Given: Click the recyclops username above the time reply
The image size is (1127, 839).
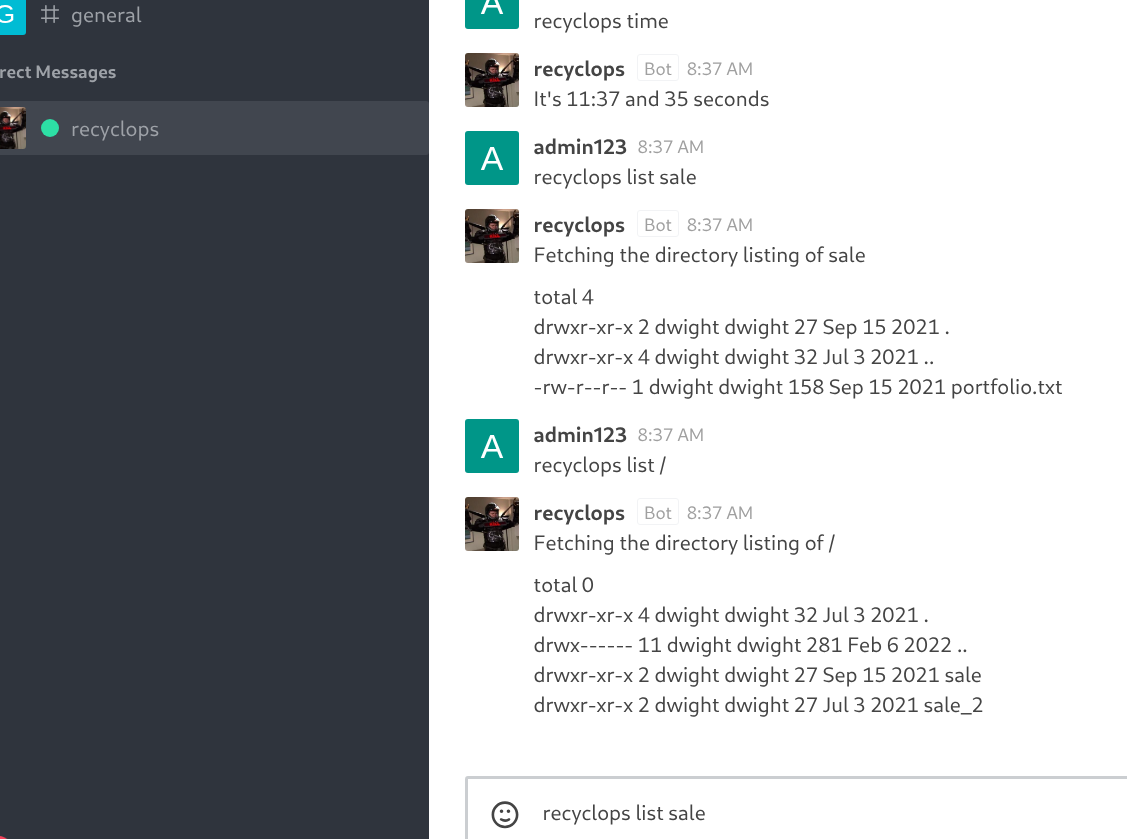Looking at the screenshot, I should 579,69.
